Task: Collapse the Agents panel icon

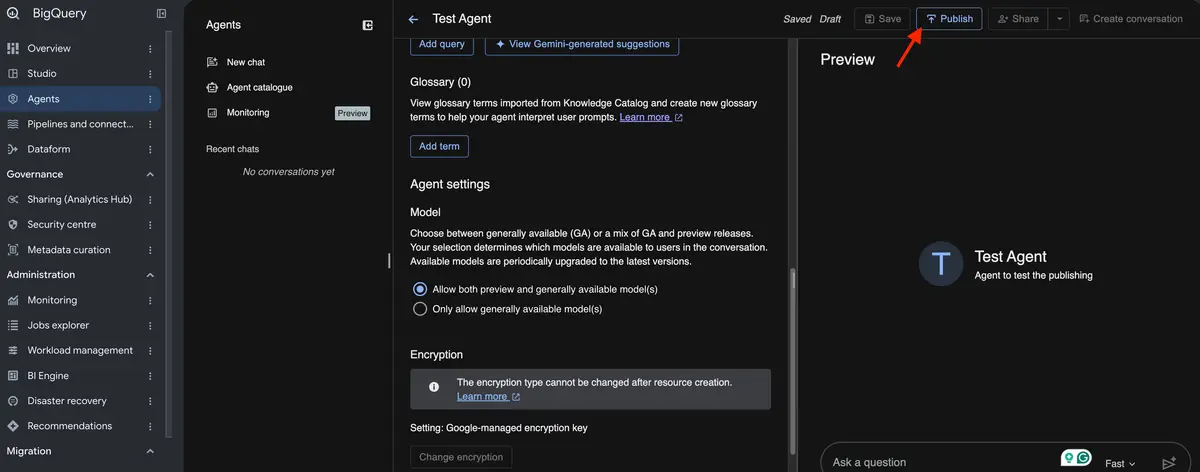Action: 368,25
